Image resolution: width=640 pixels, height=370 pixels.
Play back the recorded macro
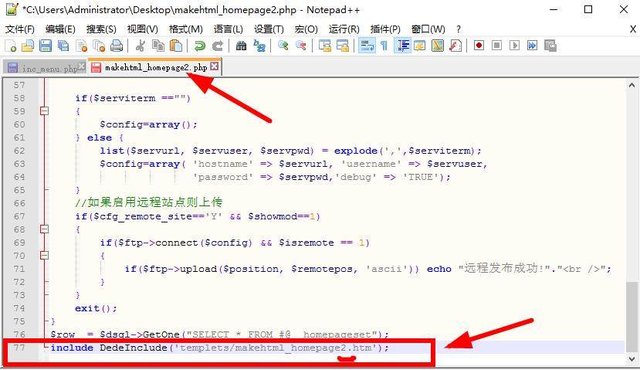coord(514,46)
